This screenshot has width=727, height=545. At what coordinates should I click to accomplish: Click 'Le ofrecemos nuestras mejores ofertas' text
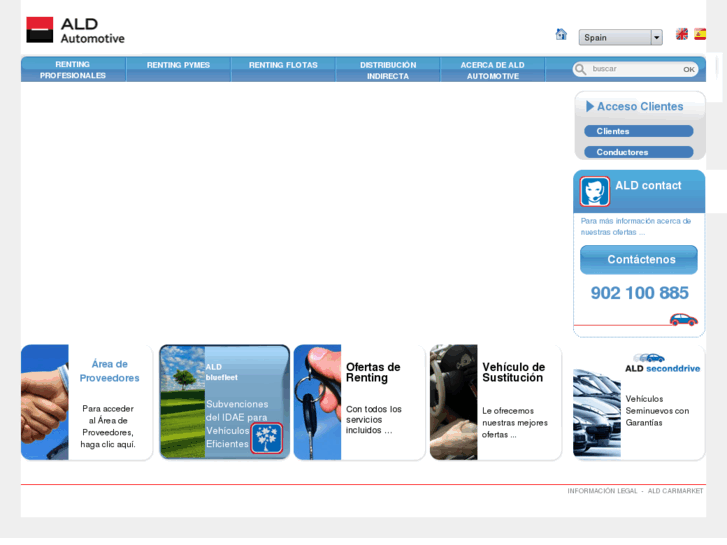(515, 423)
